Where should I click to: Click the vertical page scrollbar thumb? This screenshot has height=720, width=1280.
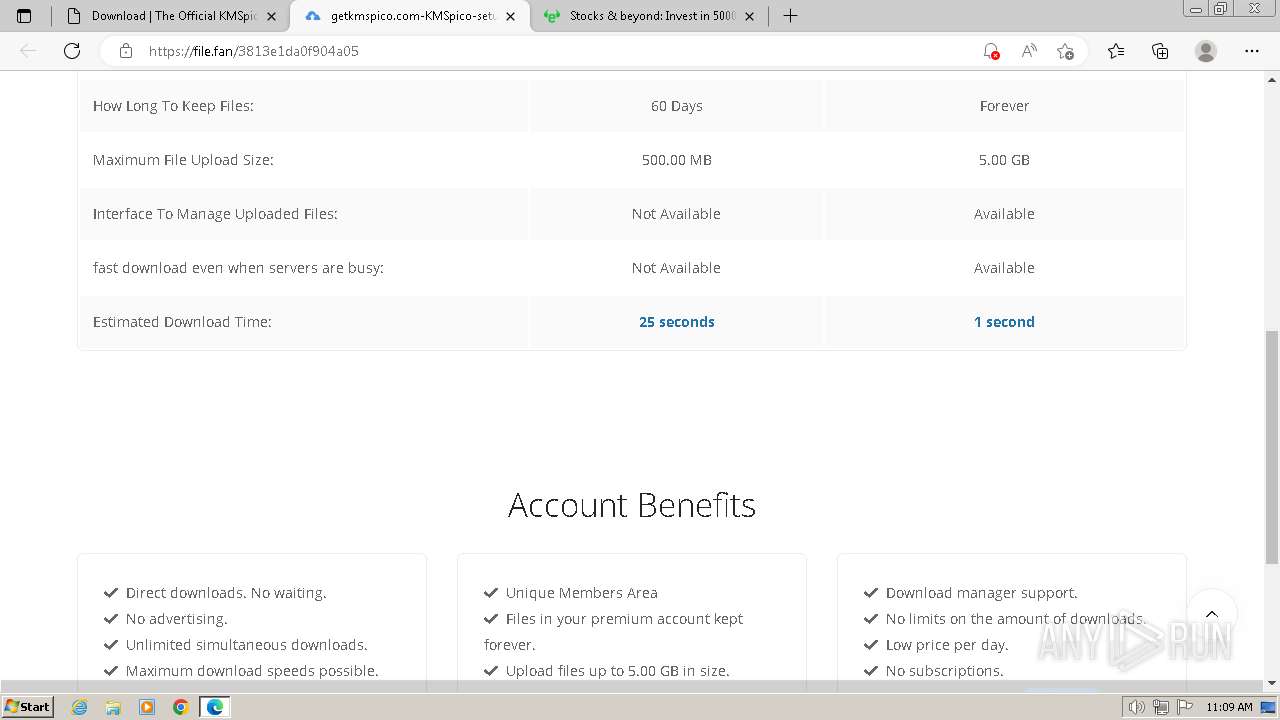(x=1272, y=446)
